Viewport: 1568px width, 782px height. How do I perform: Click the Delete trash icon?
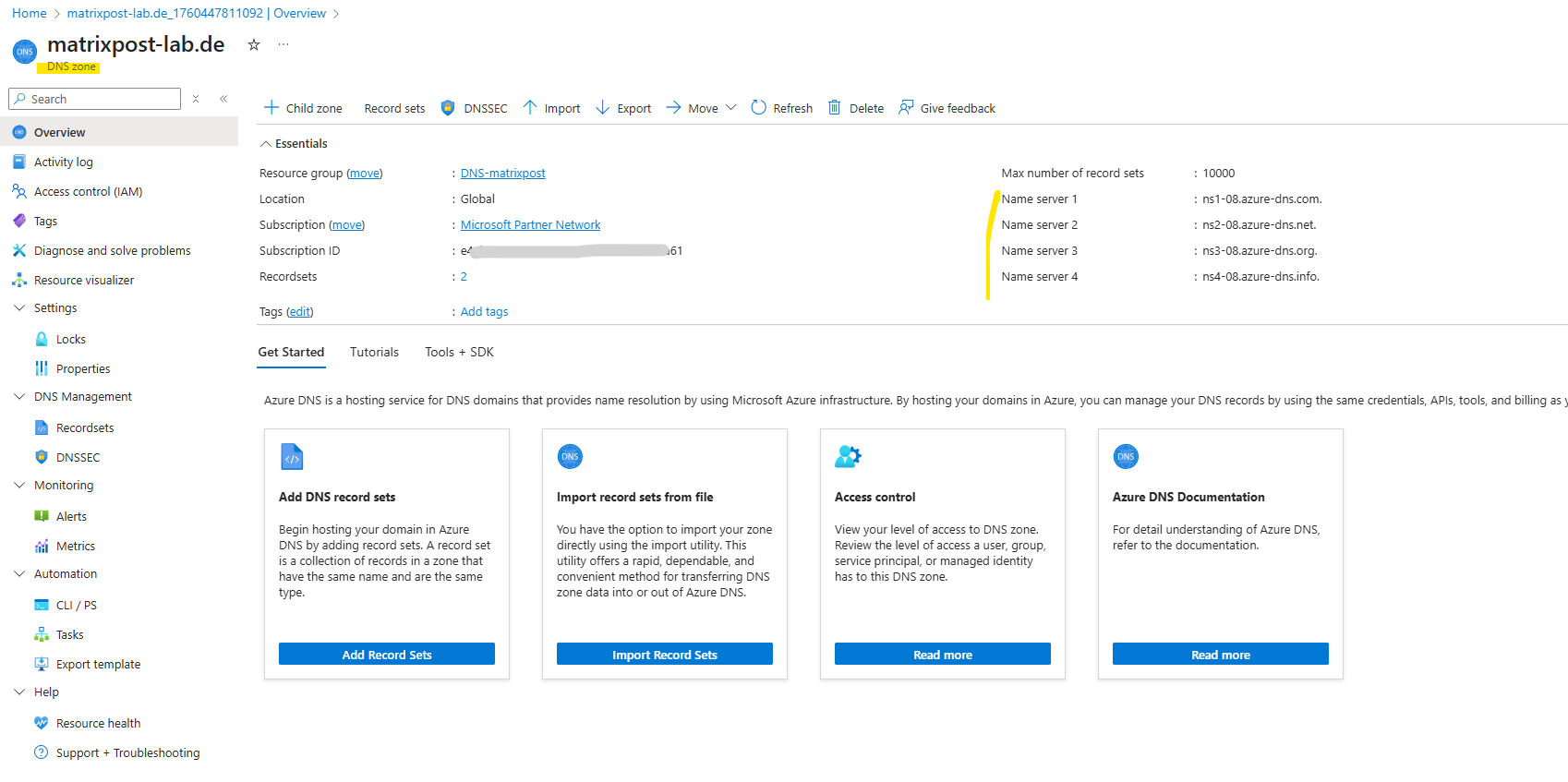(x=835, y=108)
